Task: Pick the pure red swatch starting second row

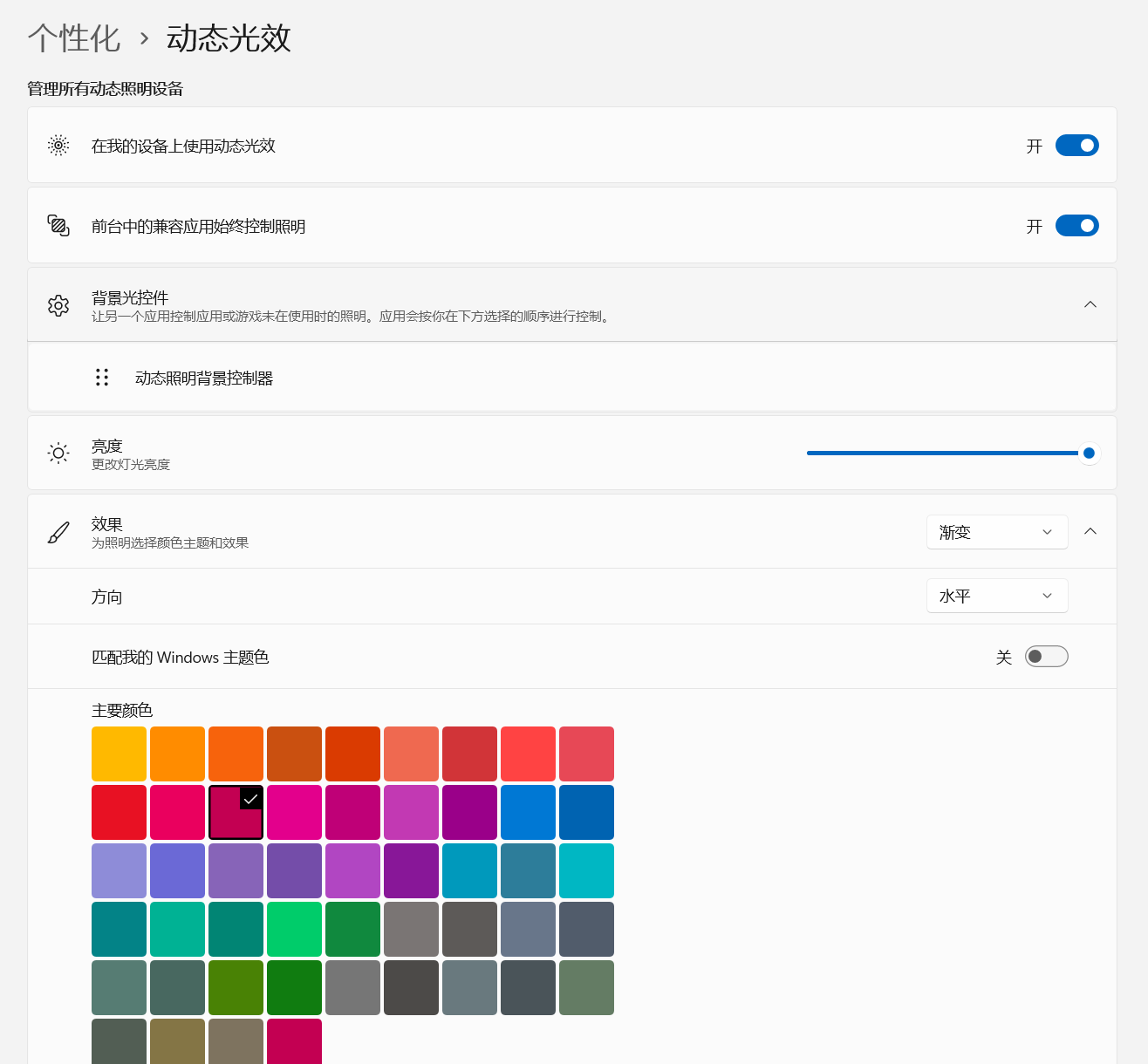Action: pyautogui.click(x=119, y=812)
